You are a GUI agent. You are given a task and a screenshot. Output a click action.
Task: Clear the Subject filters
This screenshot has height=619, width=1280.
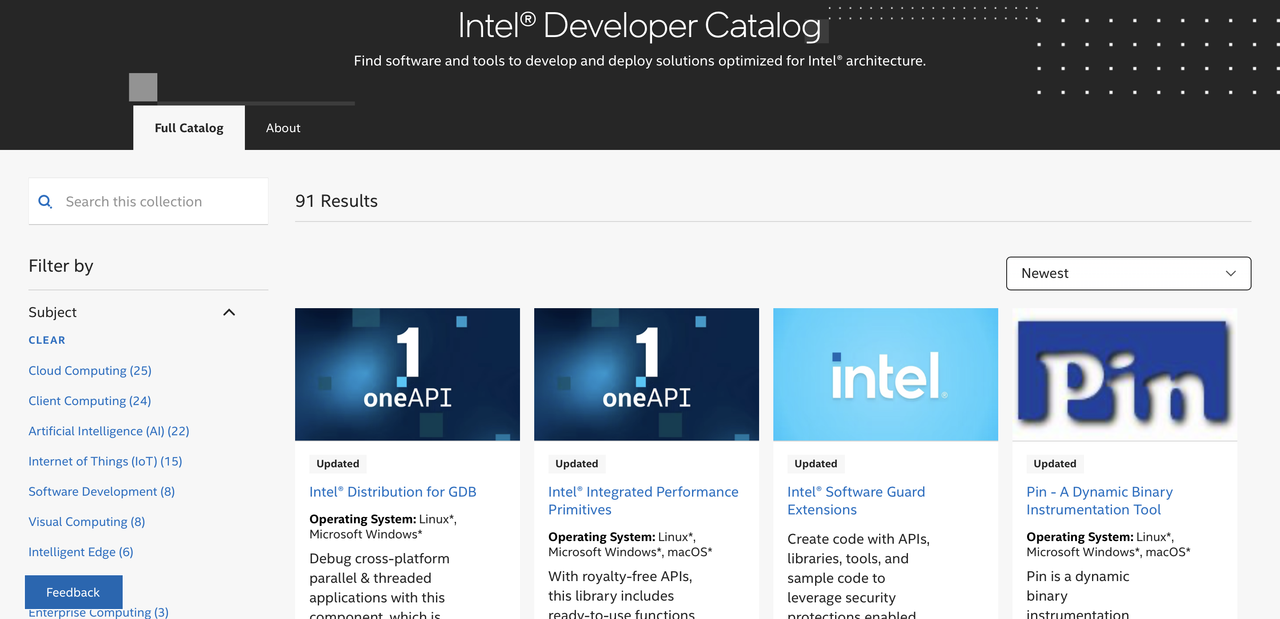pos(47,340)
